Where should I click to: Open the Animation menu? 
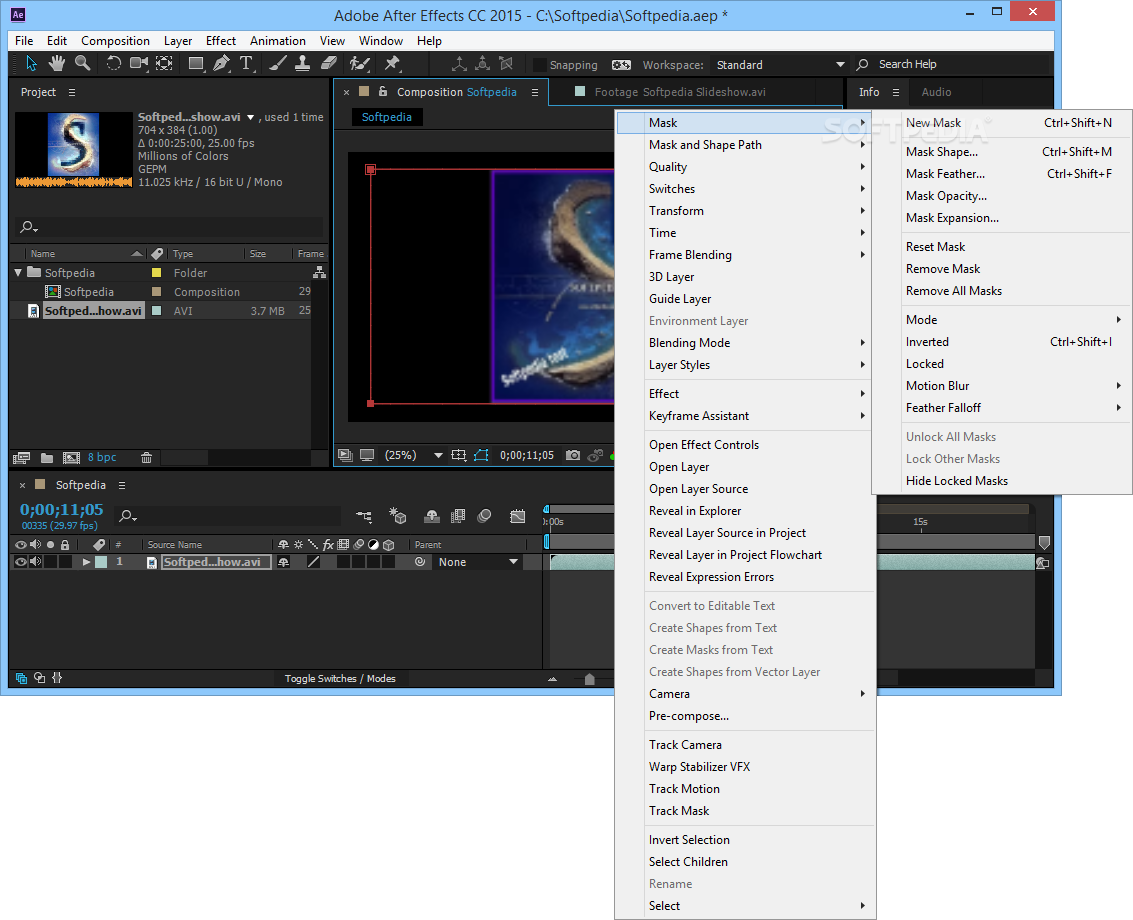click(x=277, y=41)
